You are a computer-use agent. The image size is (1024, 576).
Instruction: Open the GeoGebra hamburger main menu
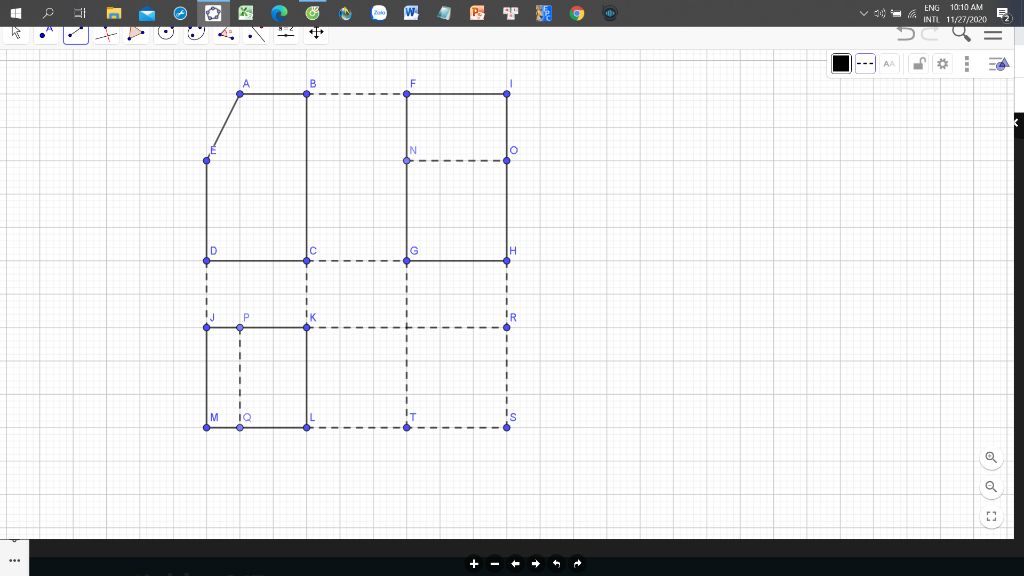993,35
